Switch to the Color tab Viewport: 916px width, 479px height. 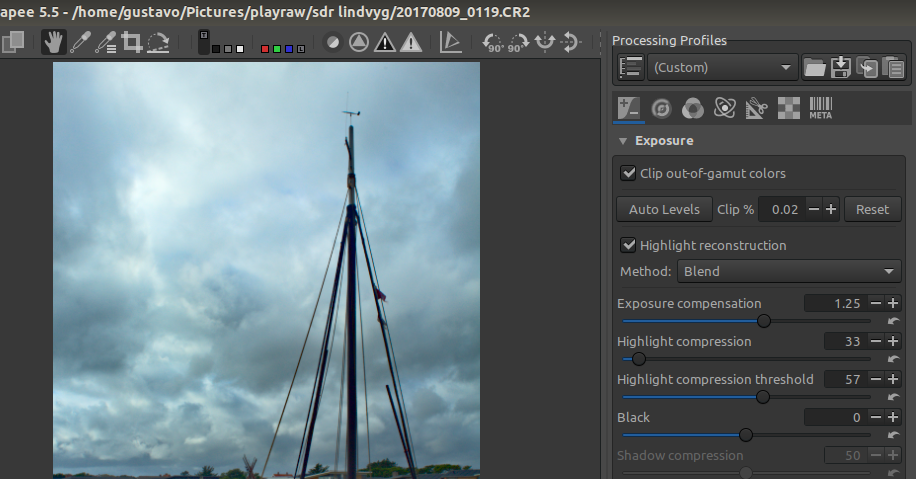693,108
